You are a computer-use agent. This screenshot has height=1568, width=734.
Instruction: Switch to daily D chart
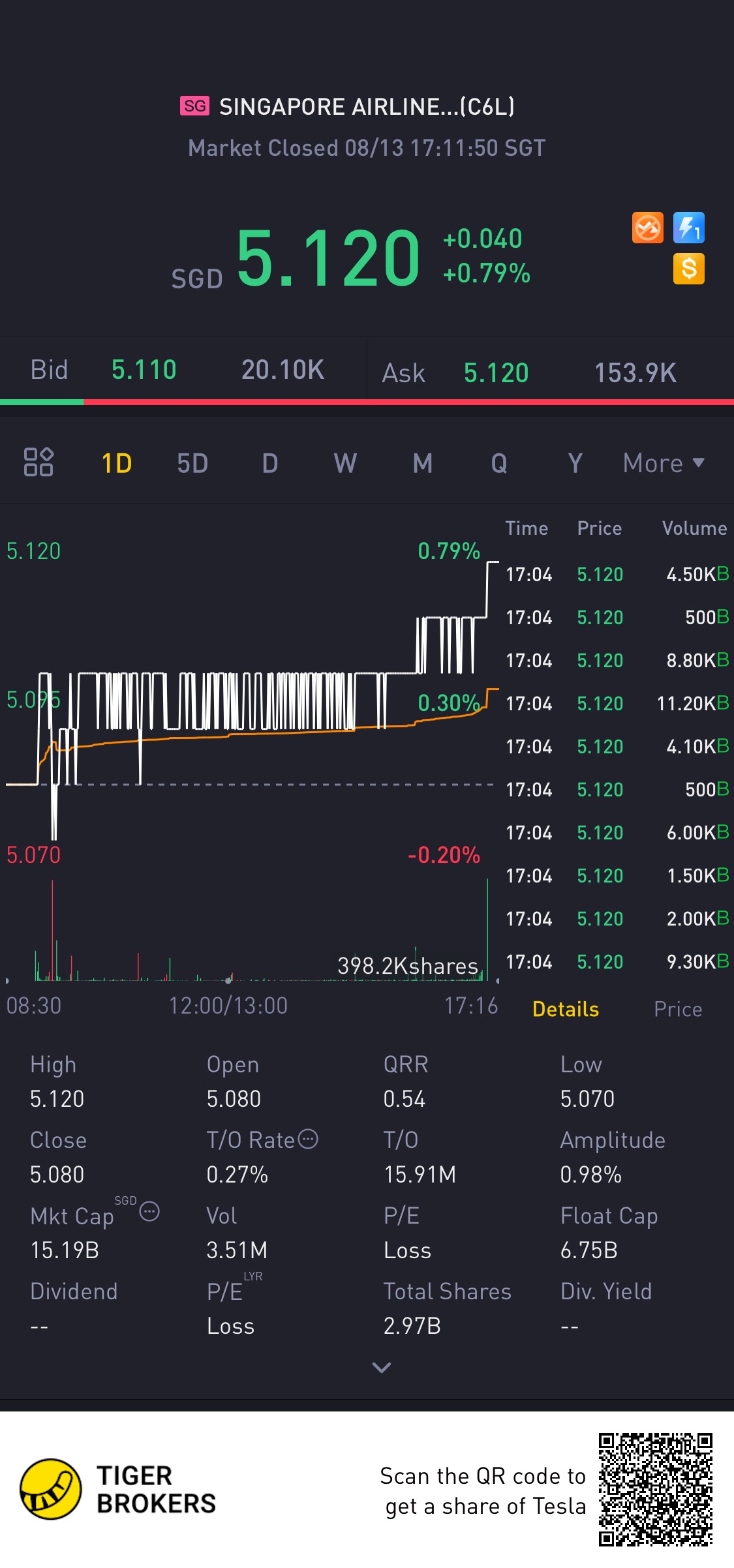coord(270,464)
